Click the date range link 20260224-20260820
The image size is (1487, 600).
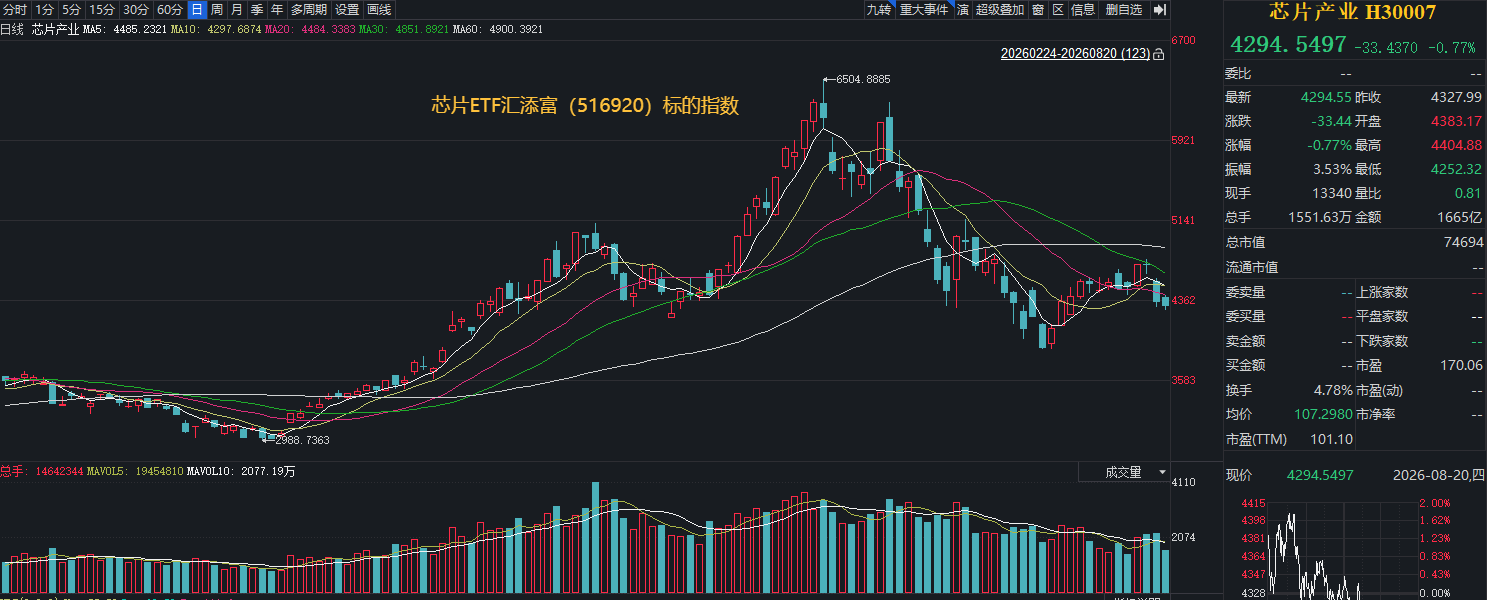1075,54
